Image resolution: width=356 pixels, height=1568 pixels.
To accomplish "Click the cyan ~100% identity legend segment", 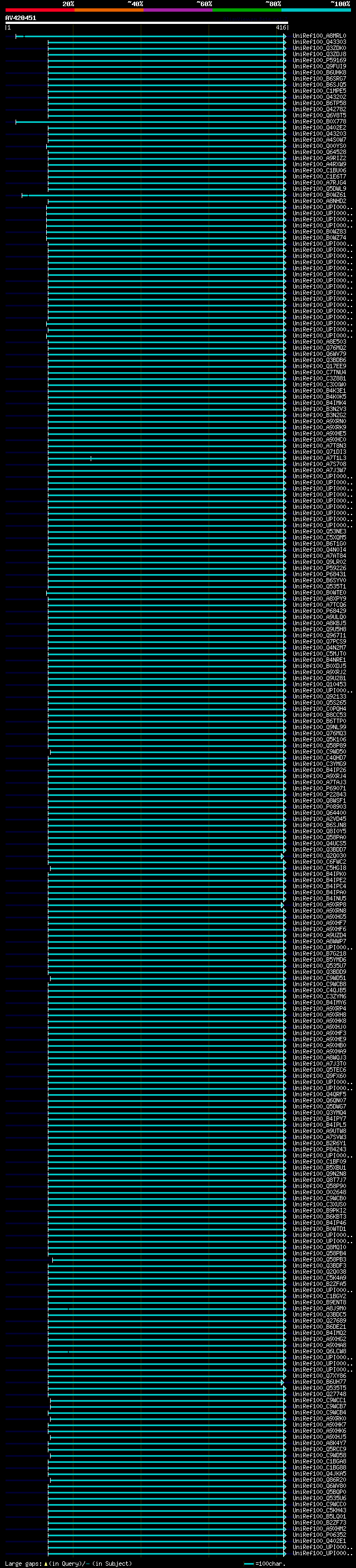I will [317, 10].
